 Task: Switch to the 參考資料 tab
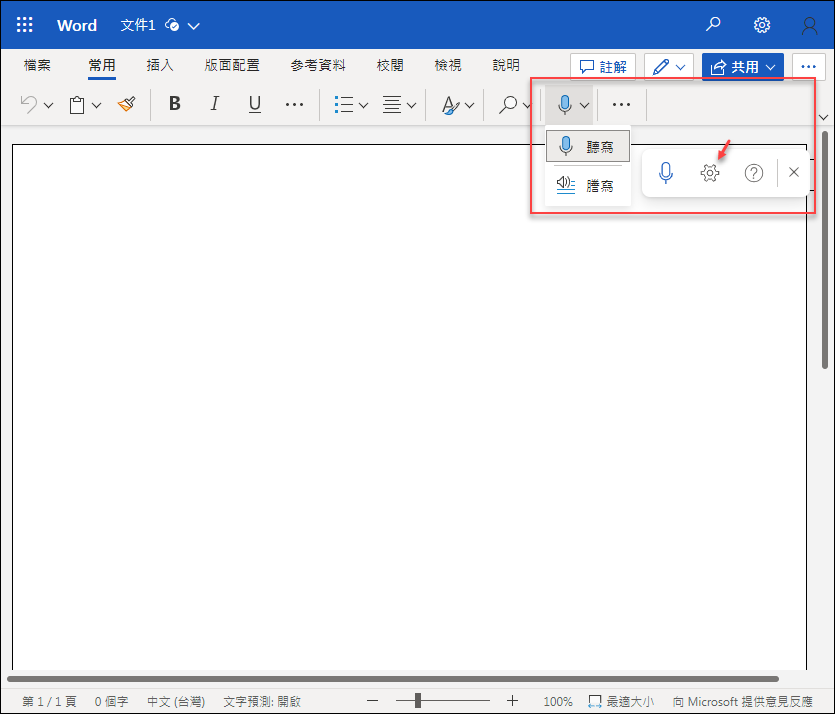318,65
